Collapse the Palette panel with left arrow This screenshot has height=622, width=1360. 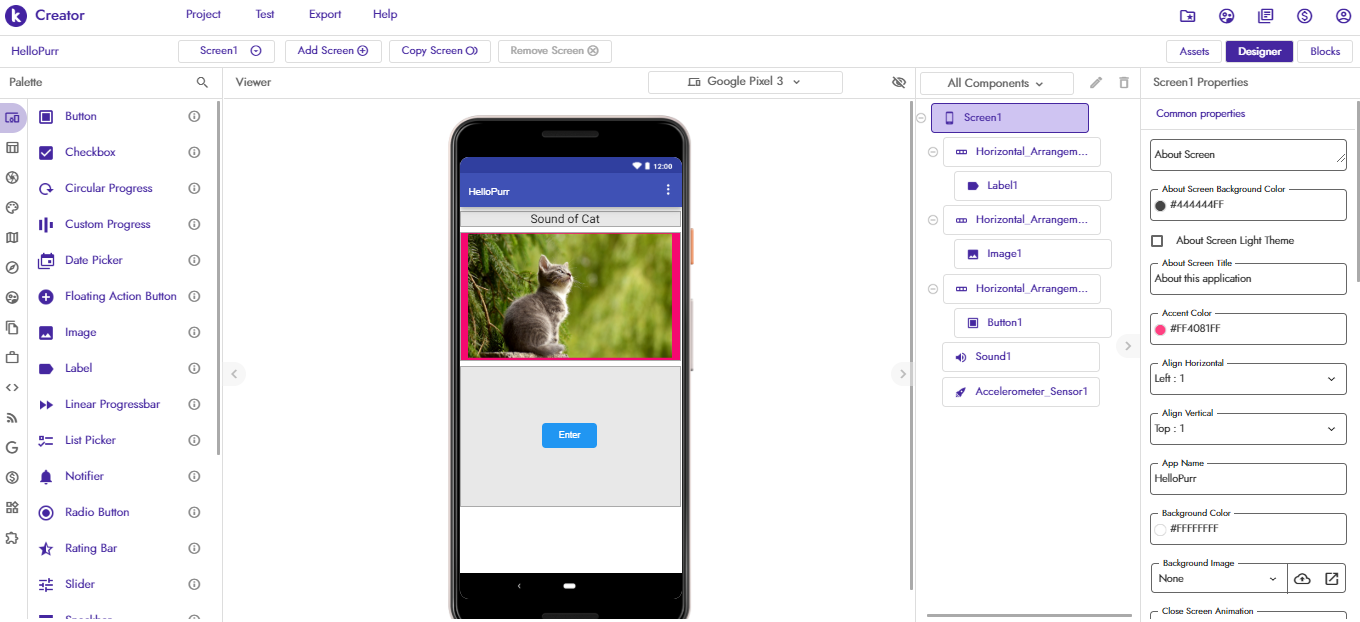234,374
